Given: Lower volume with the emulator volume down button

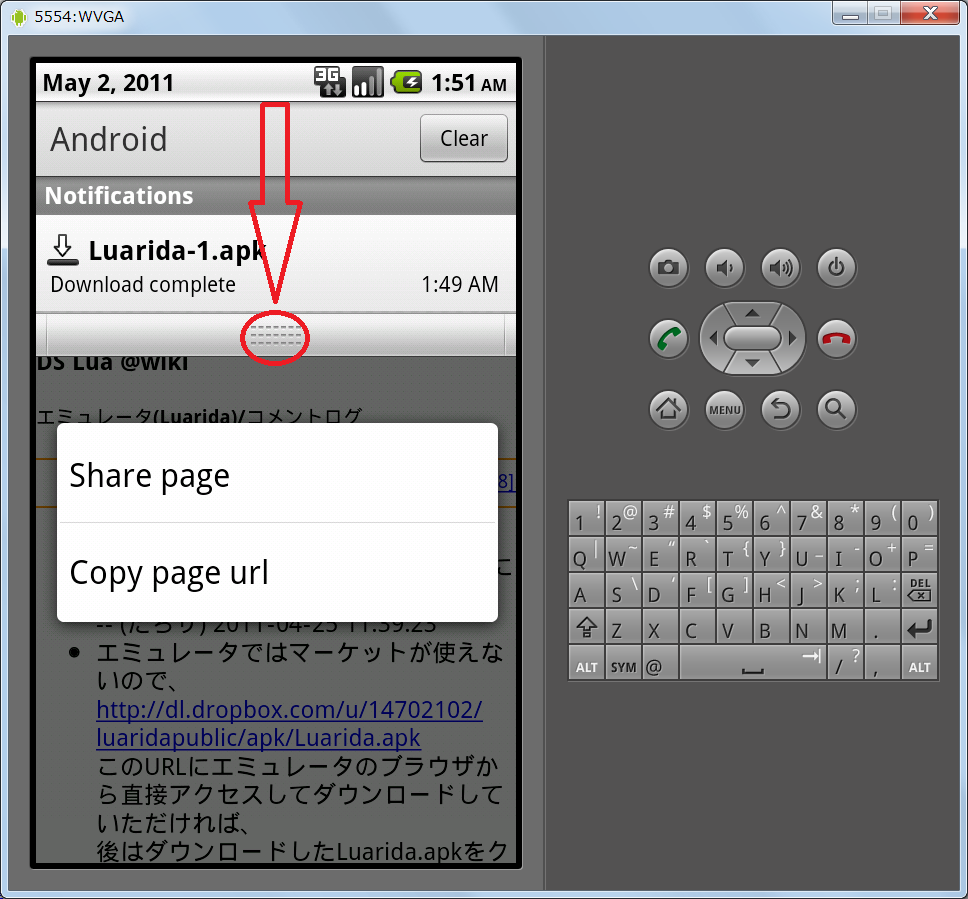Looking at the screenshot, I should click(x=725, y=267).
